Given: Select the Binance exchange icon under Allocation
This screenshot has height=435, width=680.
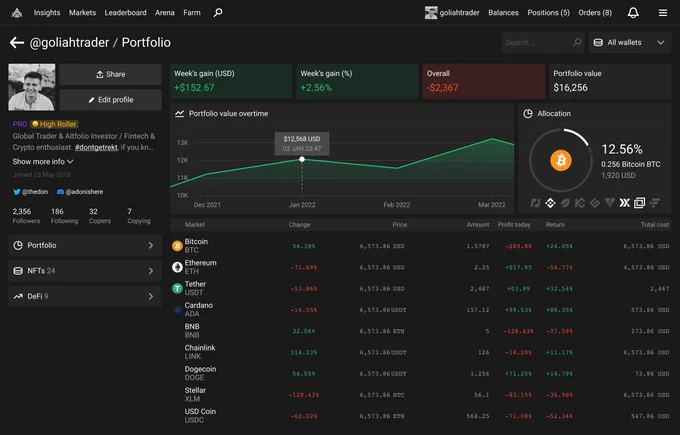Looking at the screenshot, I should coord(550,203).
